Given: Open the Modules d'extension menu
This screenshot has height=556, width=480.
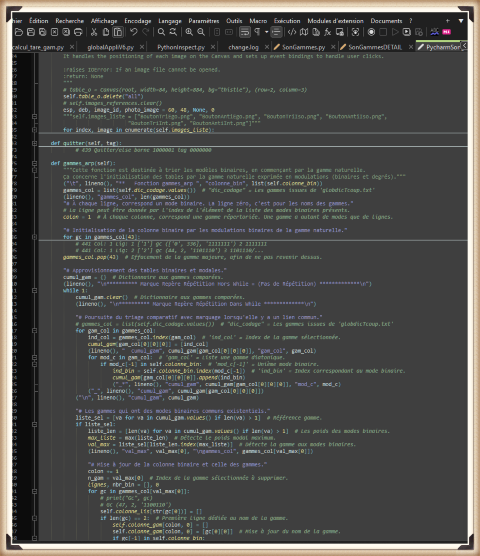Looking at the screenshot, I should point(335,21).
